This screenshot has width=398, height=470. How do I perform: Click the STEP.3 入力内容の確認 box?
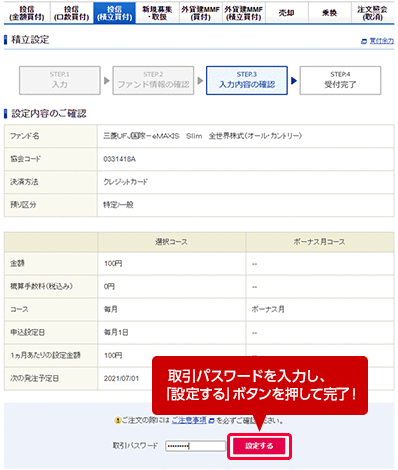click(247, 80)
